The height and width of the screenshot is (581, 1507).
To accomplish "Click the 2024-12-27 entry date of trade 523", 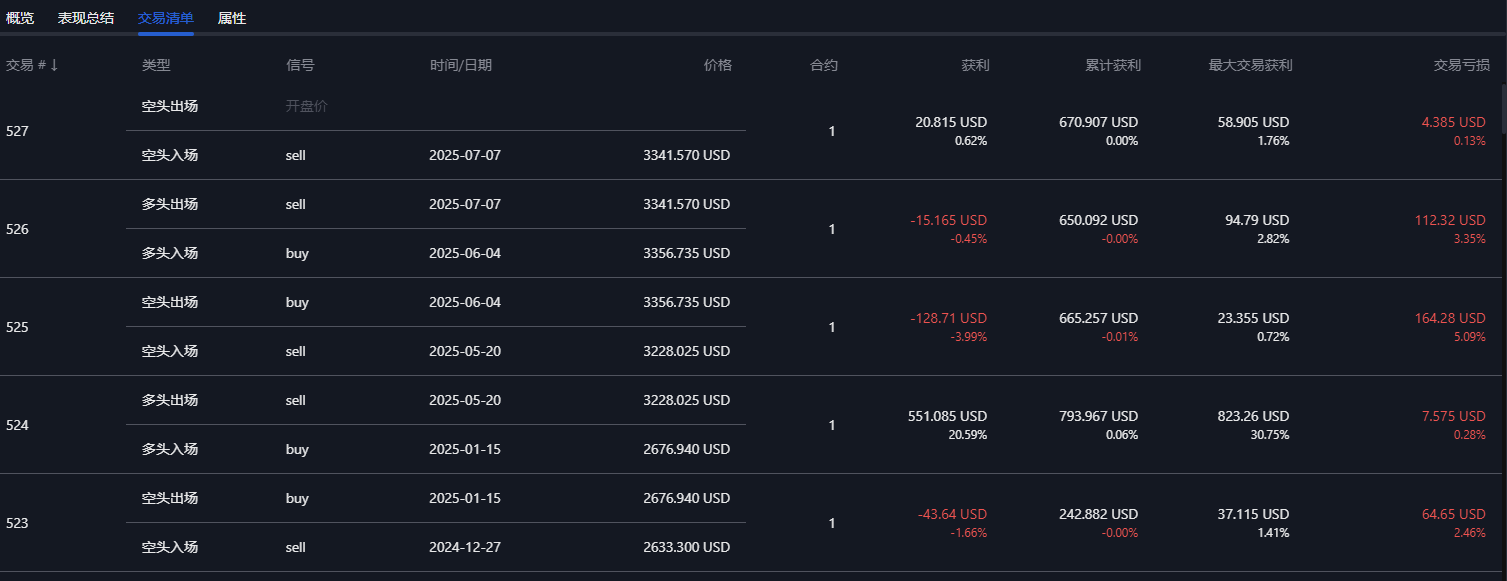I will [465, 547].
